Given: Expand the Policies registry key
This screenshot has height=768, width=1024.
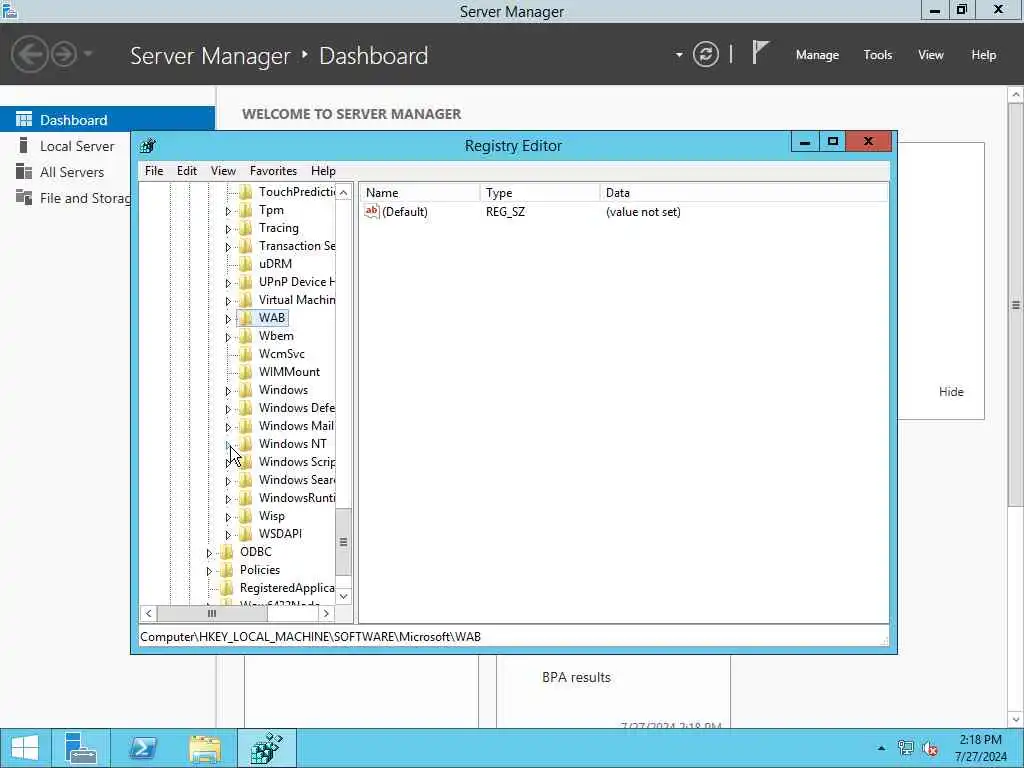Looking at the screenshot, I should [209, 571].
